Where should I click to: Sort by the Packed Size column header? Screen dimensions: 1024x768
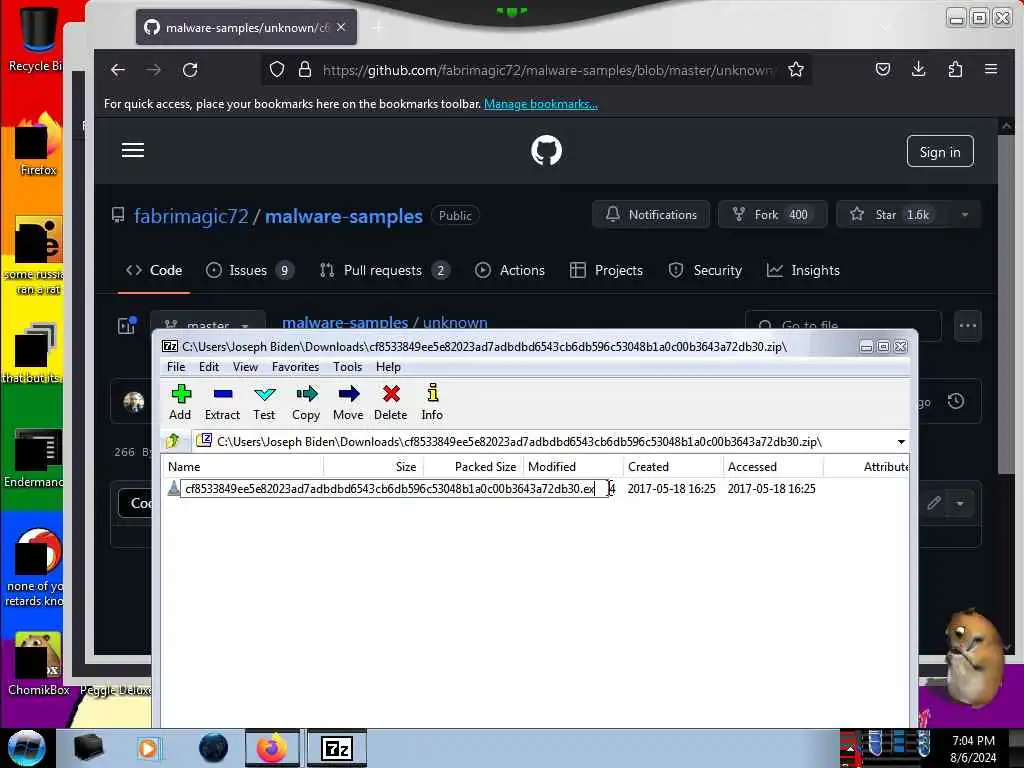[x=473, y=466]
